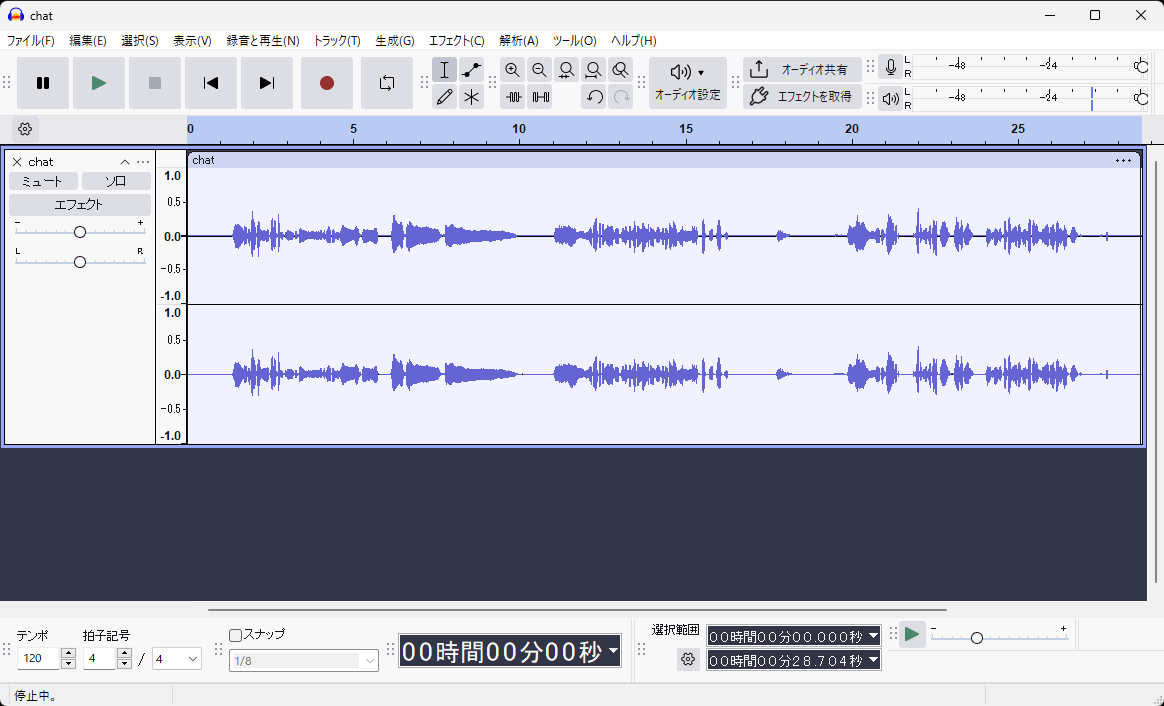
Task: Zoom in on the waveform
Action: (x=512, y=70)
